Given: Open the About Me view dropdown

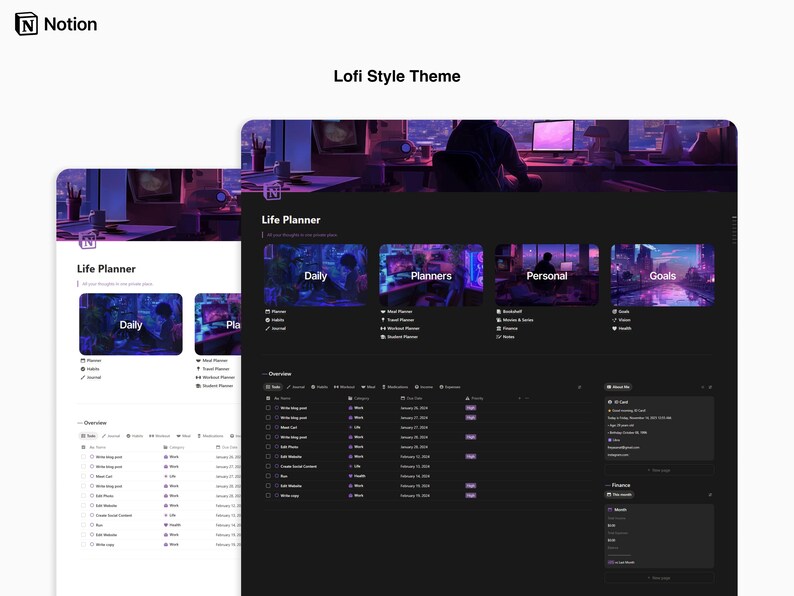Looking at the screenshot, I should point(618,387).
